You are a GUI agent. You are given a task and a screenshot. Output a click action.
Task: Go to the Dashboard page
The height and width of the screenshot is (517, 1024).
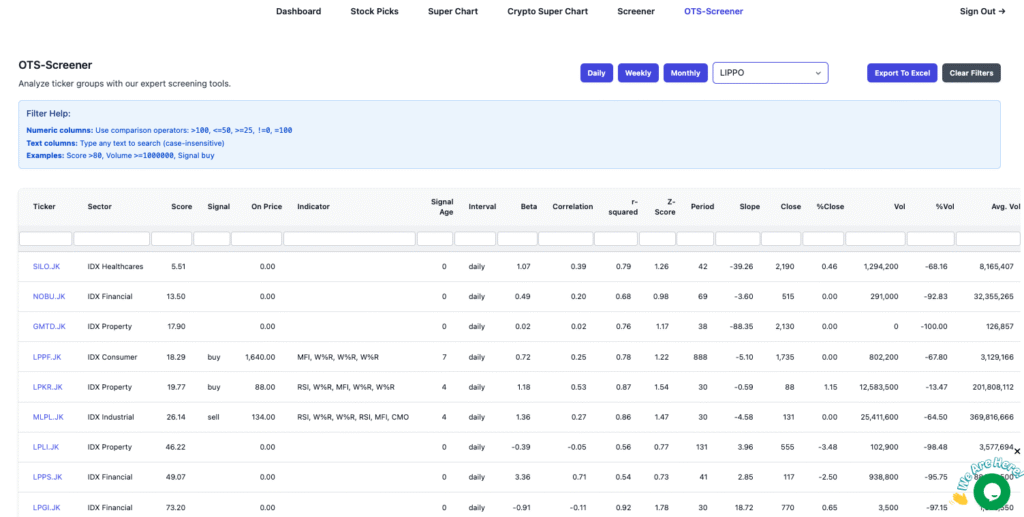coord(298,12)
